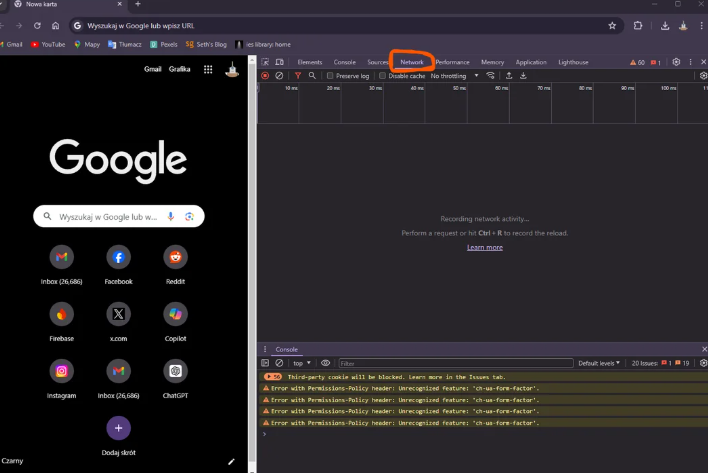Screen dimensions: 708x473
Task: Open the Firebase shortcut
Action: click(x=61, y=314)
